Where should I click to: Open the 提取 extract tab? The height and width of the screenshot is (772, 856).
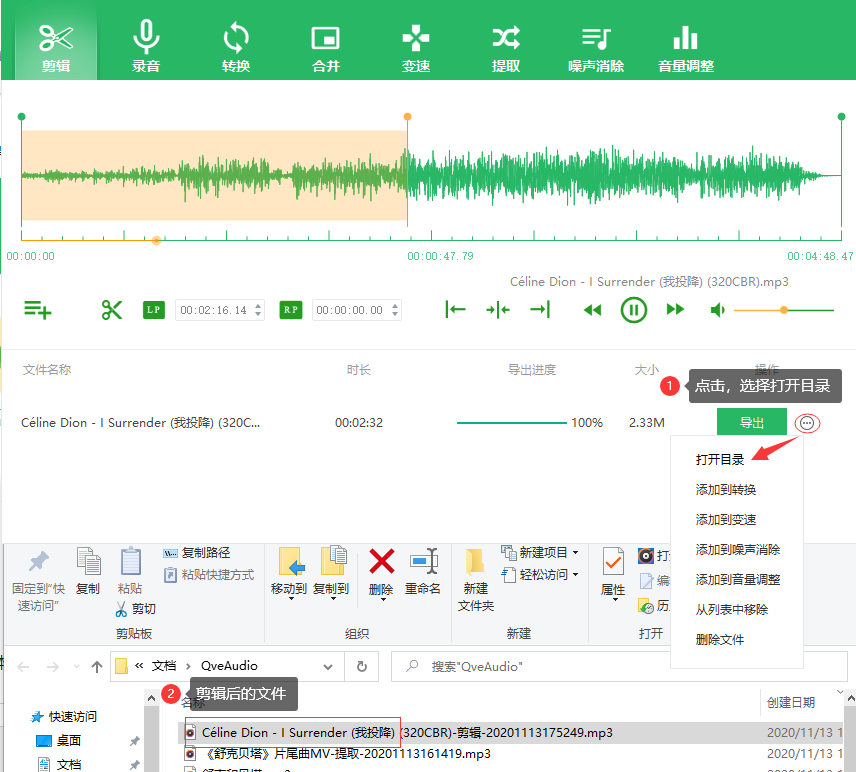(x=506, y=47)
